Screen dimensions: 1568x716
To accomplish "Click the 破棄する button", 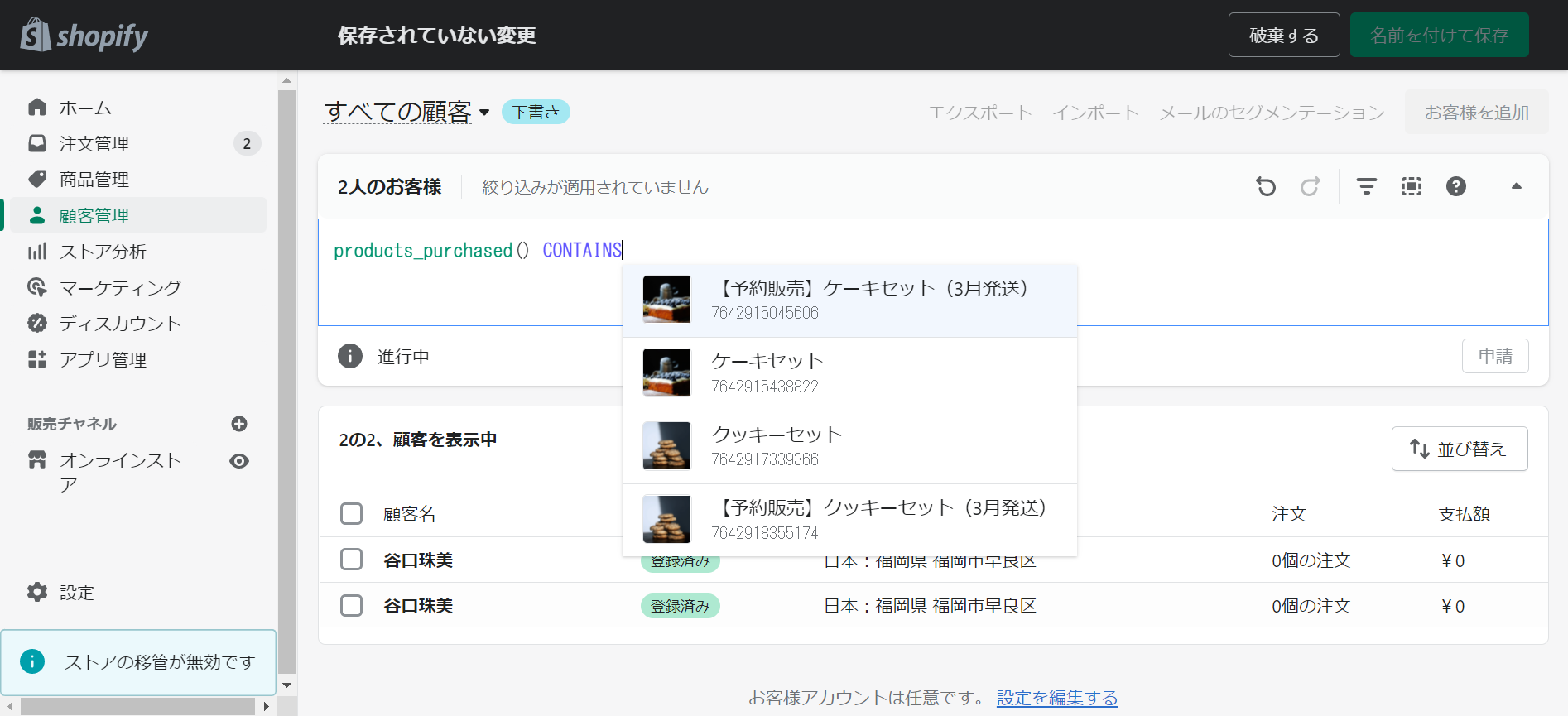I will pos(1283,36).
